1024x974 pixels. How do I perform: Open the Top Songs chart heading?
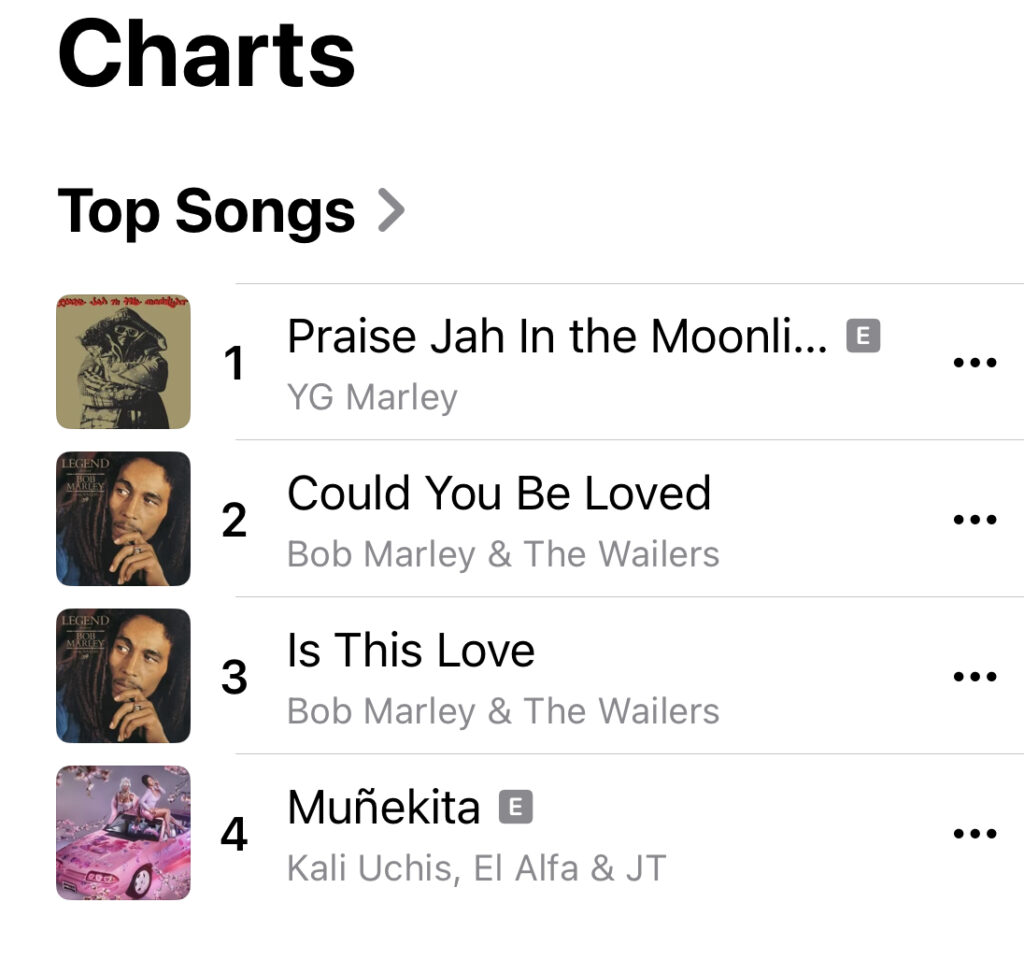[x=207, y=211]
